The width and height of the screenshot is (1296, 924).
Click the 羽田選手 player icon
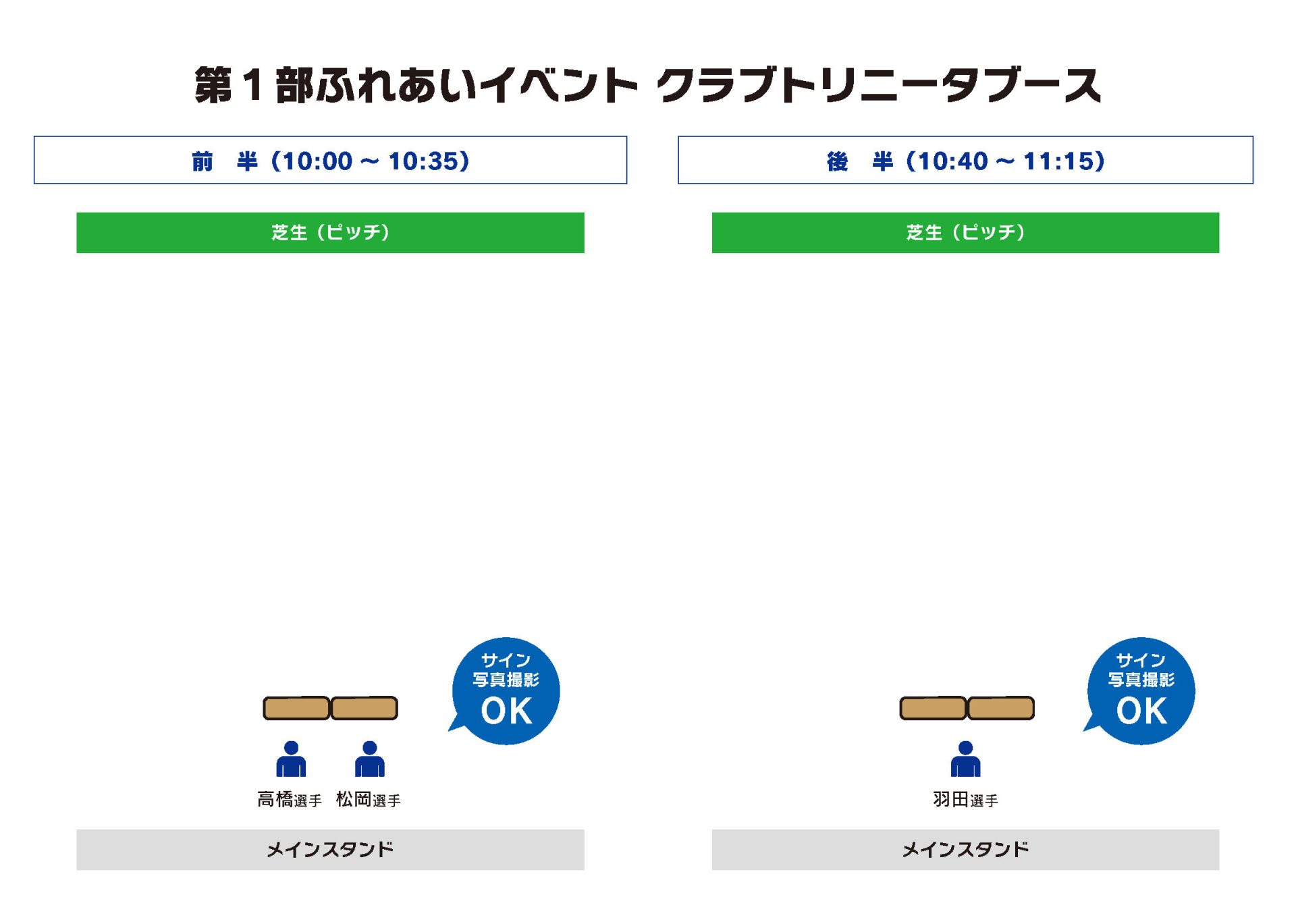(965, 759)
